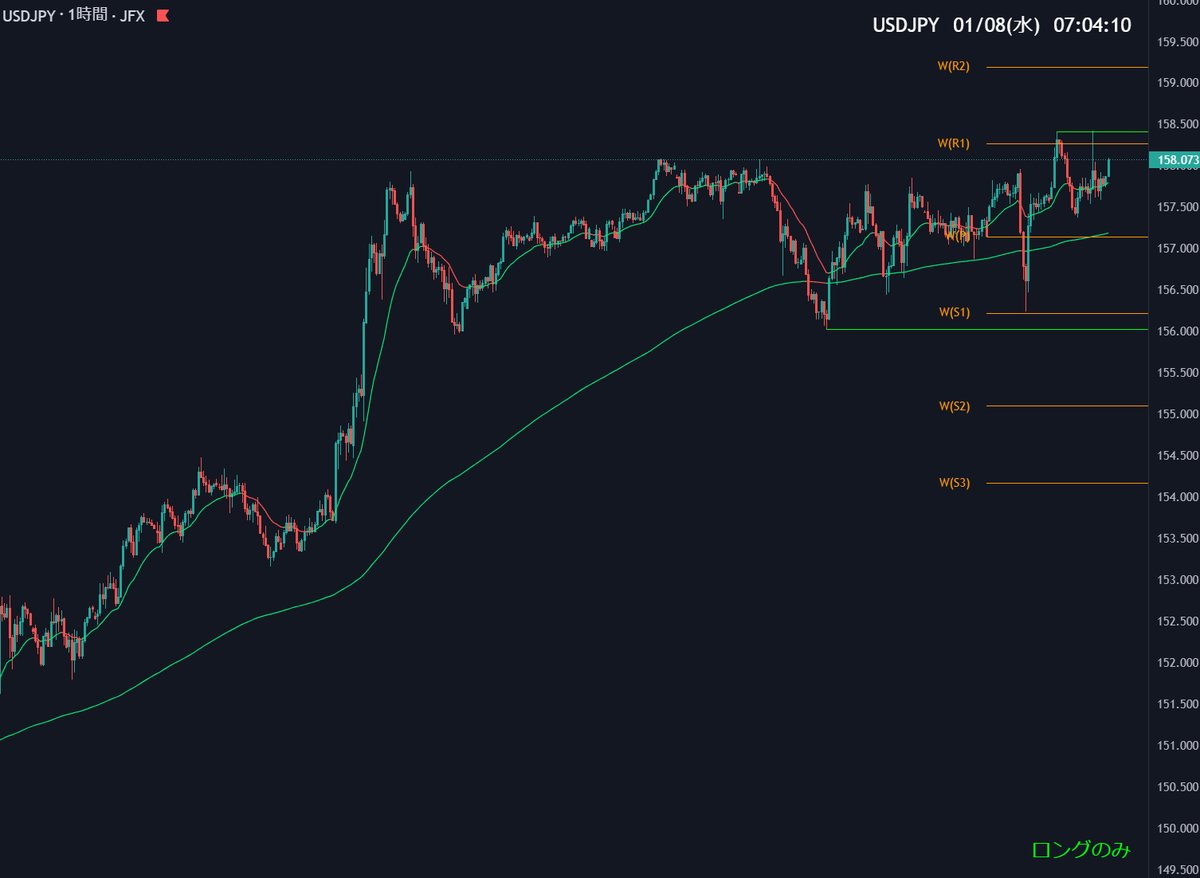This screenshot has width=1200, height=878.
Task: Click 157.500 on the price axis
Action: point(1177,207)
